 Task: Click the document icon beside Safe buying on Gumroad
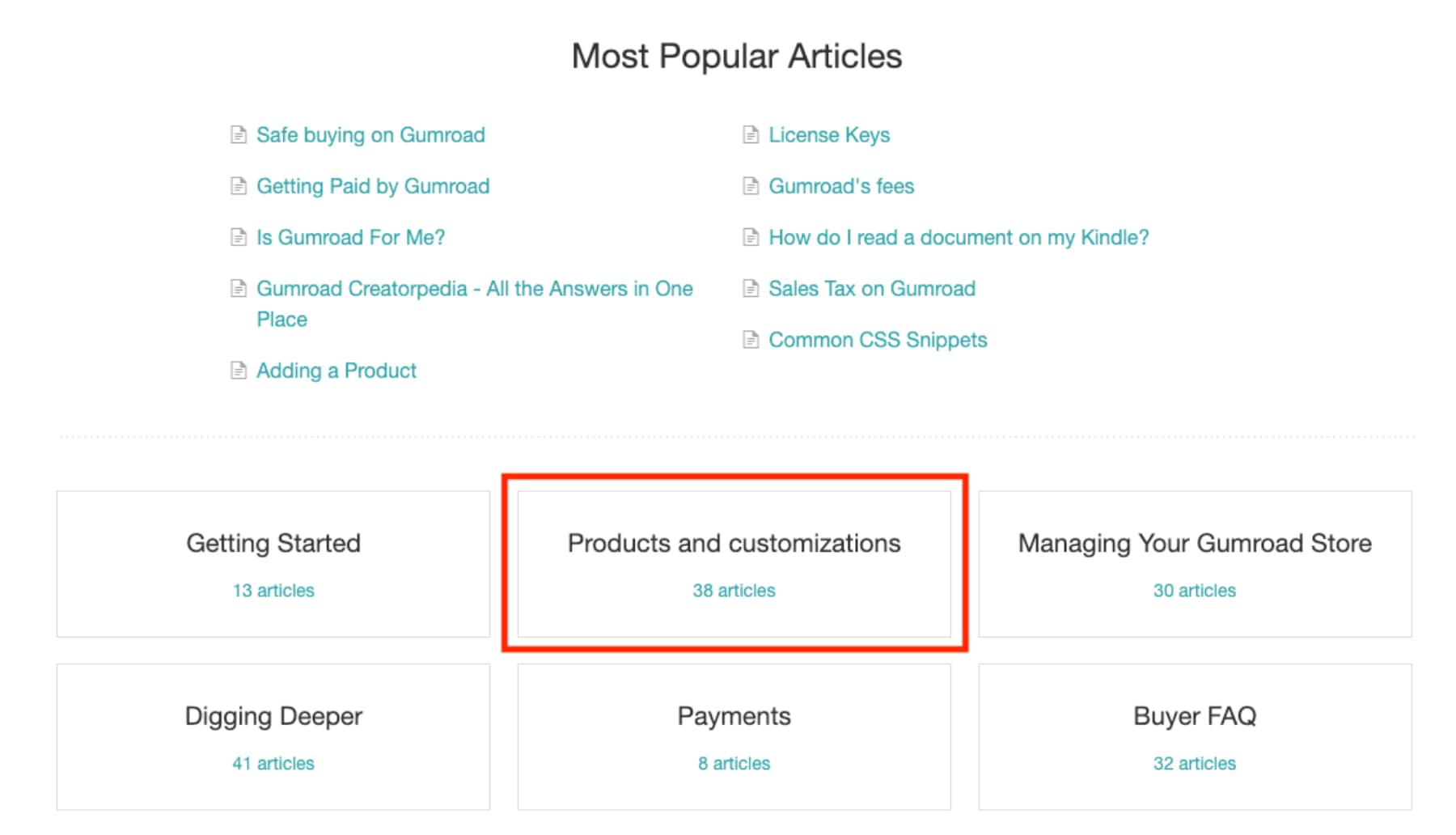(x=239, y=135)
